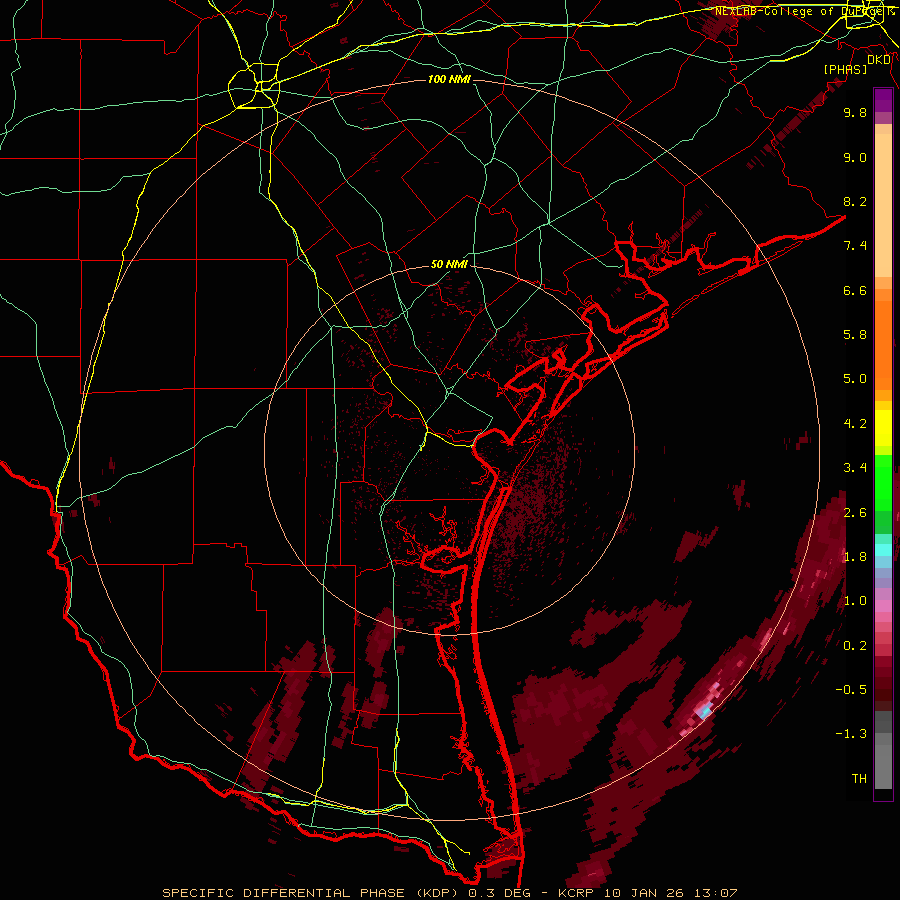Select the 3.4 value on the scale

855,468
